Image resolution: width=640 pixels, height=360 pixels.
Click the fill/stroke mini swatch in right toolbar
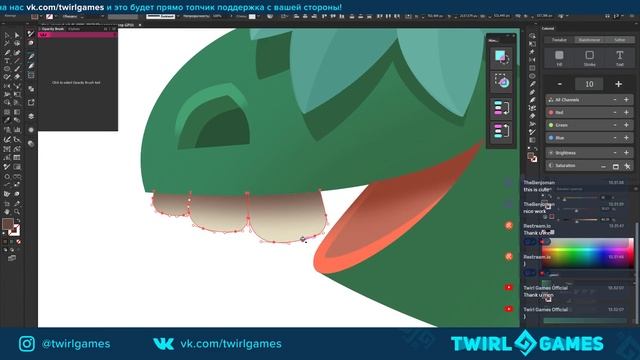pyautogui.click(x=532, y=157)
